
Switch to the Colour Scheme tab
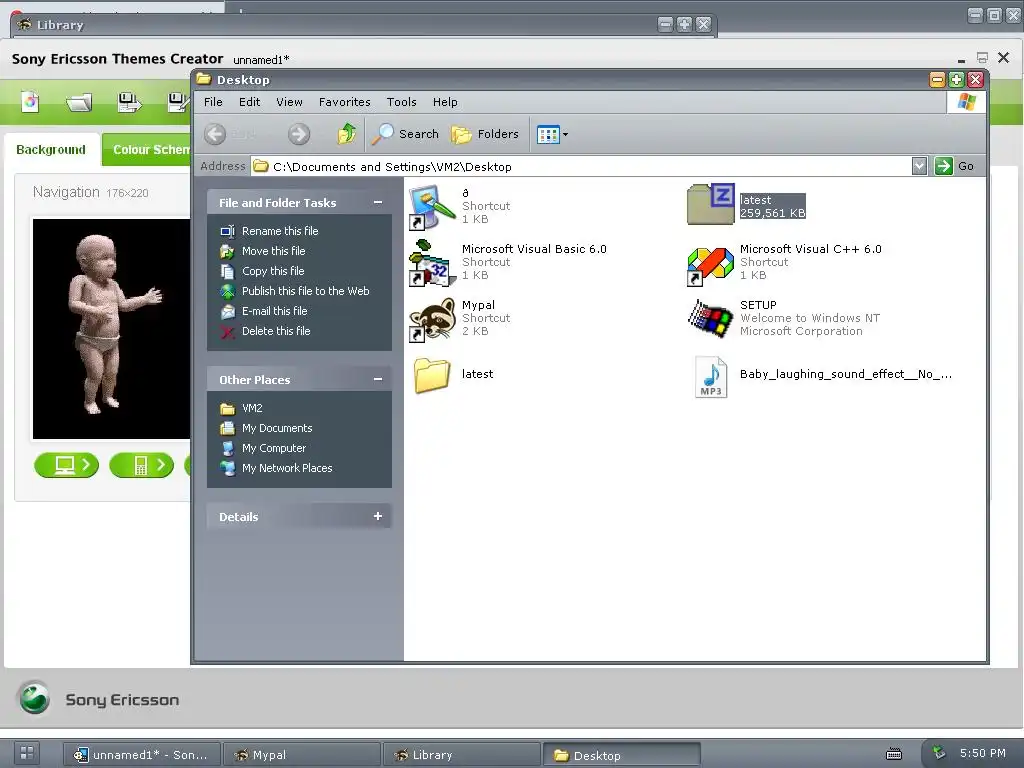[x=148, y=150]
